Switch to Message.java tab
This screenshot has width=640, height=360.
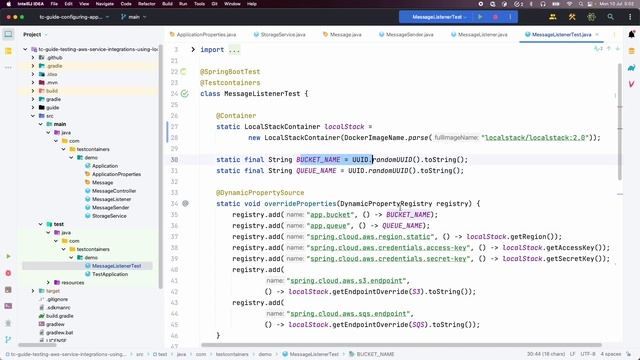(342, 35)
